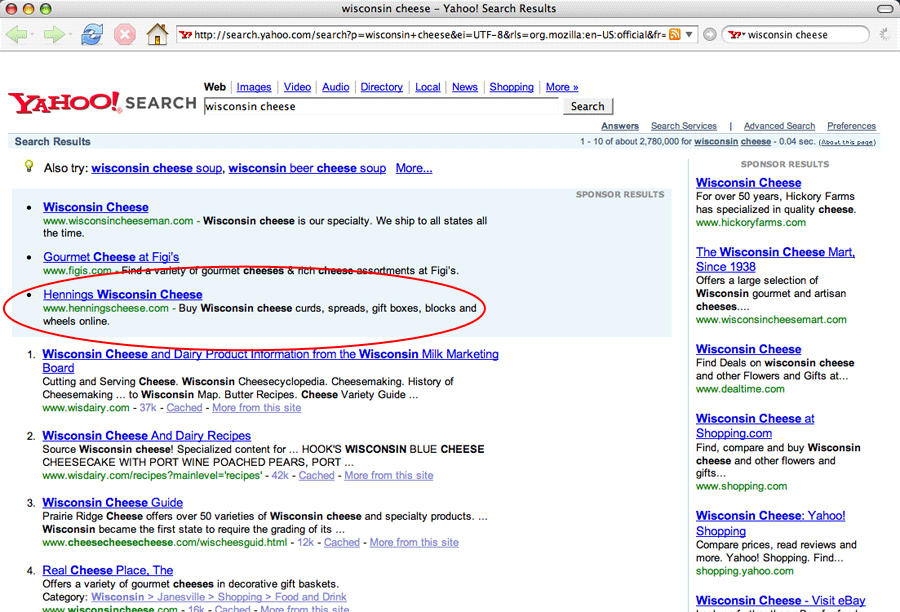Viewport: 900px width, 612px height.
Task: Click the Go button beside address bar
Action: pyautogui.click(x=709, y=34)
